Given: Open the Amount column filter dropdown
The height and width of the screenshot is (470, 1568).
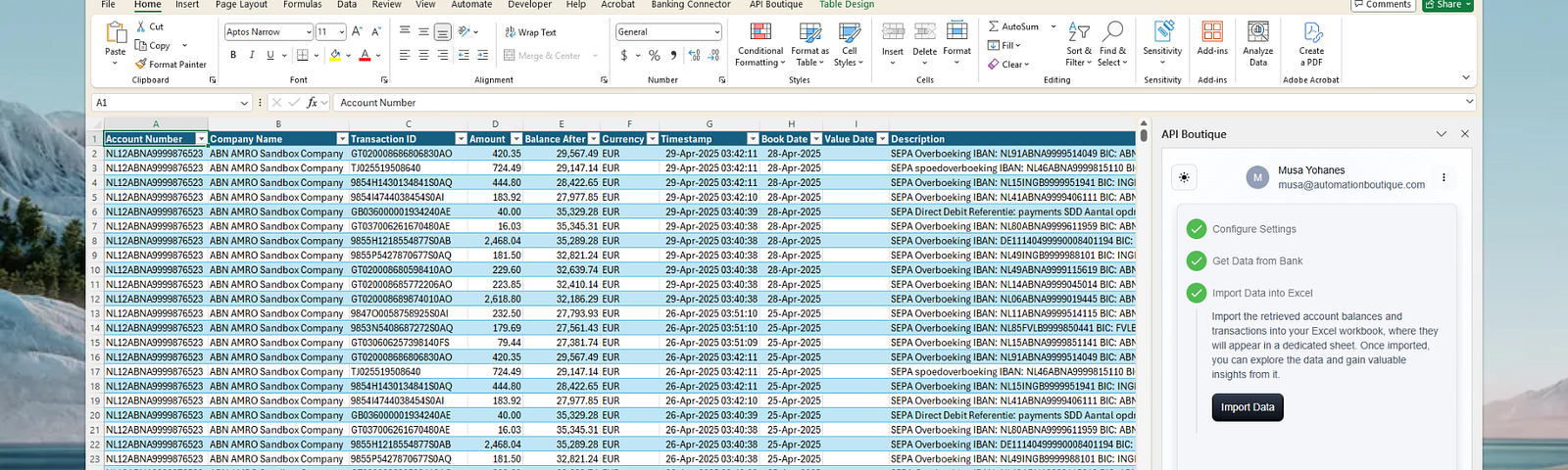Looking at the screenshot, I should point(516,139).
